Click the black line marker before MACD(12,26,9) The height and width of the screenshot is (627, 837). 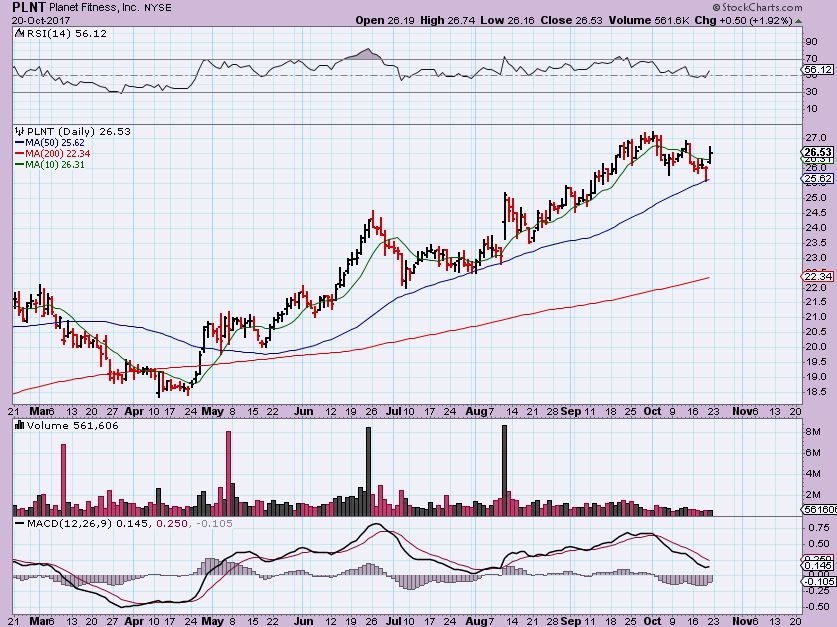tap(20, 523)
